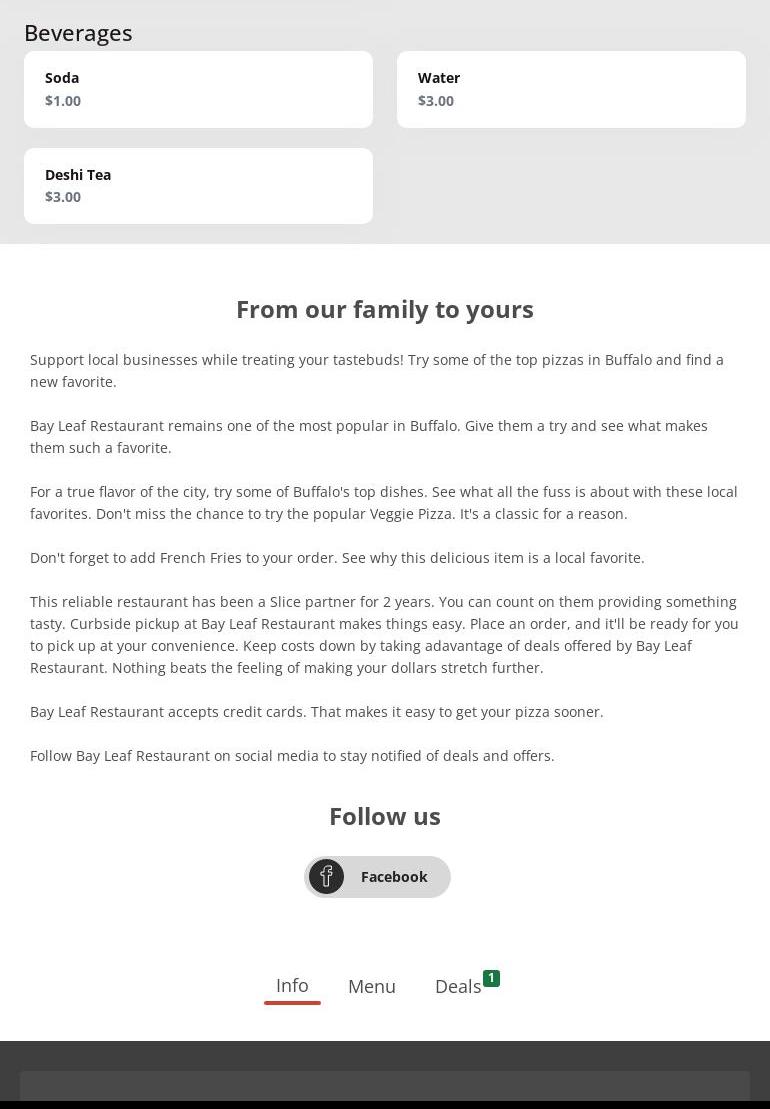Click the round Facebook logo icon

(326, 877)
